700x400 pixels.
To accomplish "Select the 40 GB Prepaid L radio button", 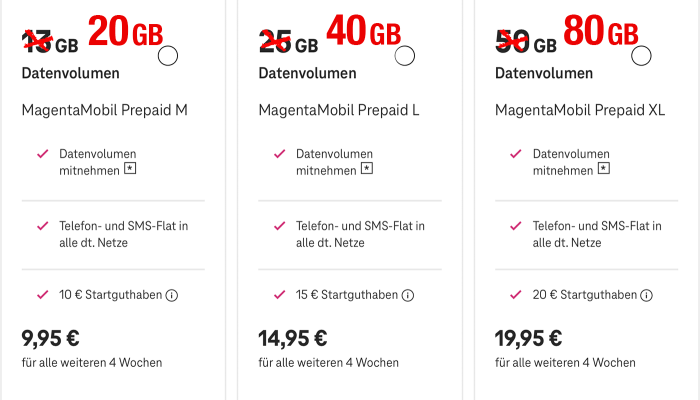I will pyautogui.click(x=405, y=56).
